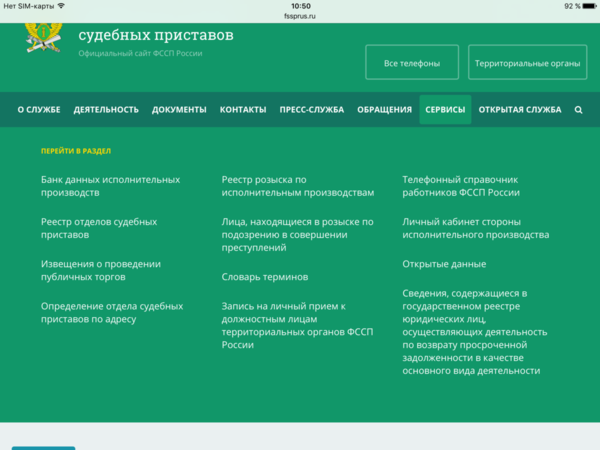Open Открытые данные link
The width and height of the screenshot is (600, 450).
point(444,264)
